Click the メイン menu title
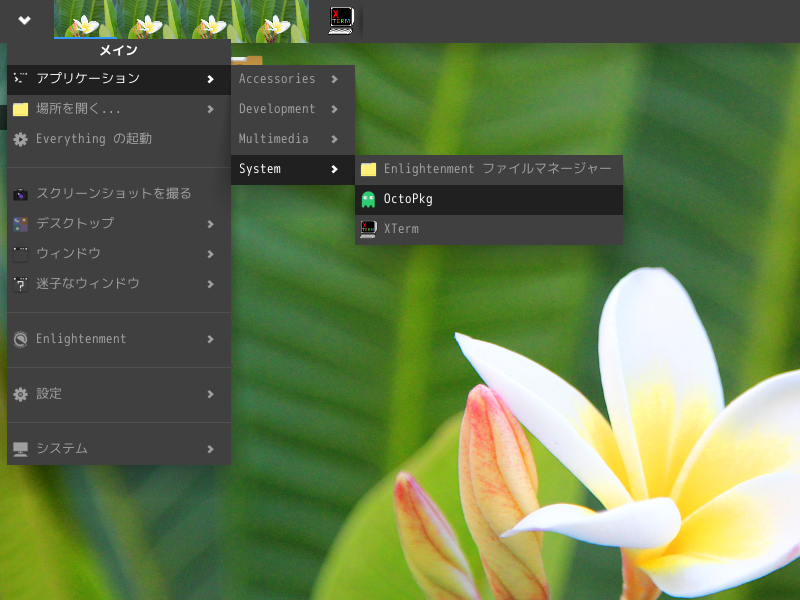This screenshot has height=600, width=800. point(118,50)
